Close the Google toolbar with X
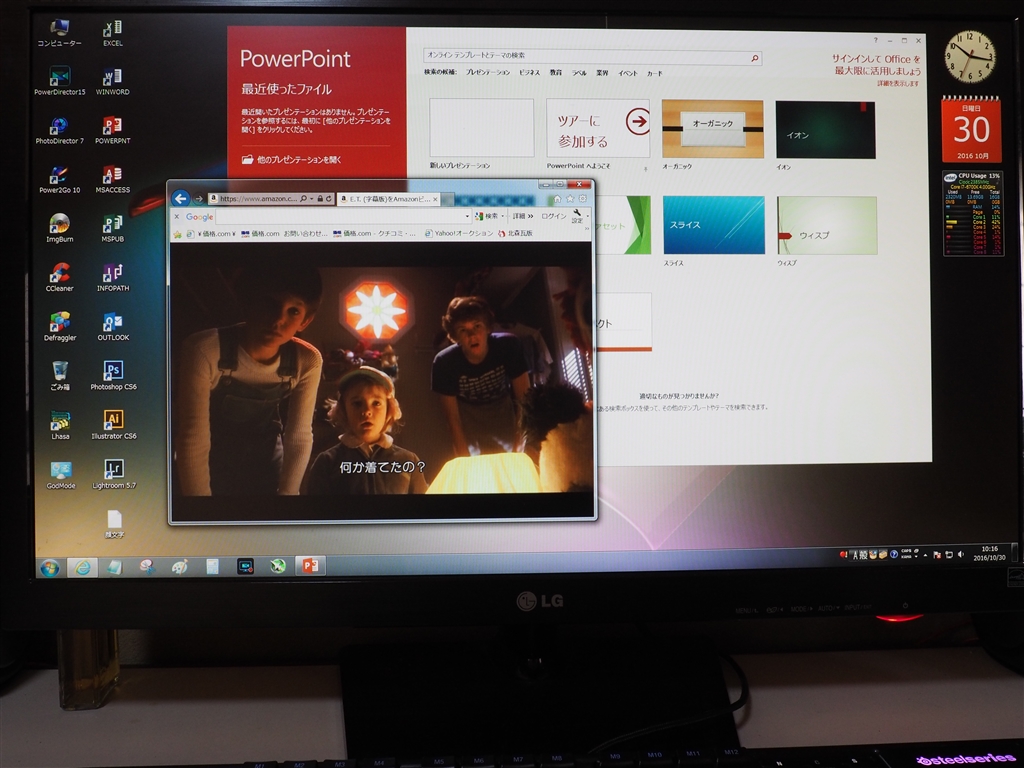This screenshot has height=768, width=1024. pos(176,216)
